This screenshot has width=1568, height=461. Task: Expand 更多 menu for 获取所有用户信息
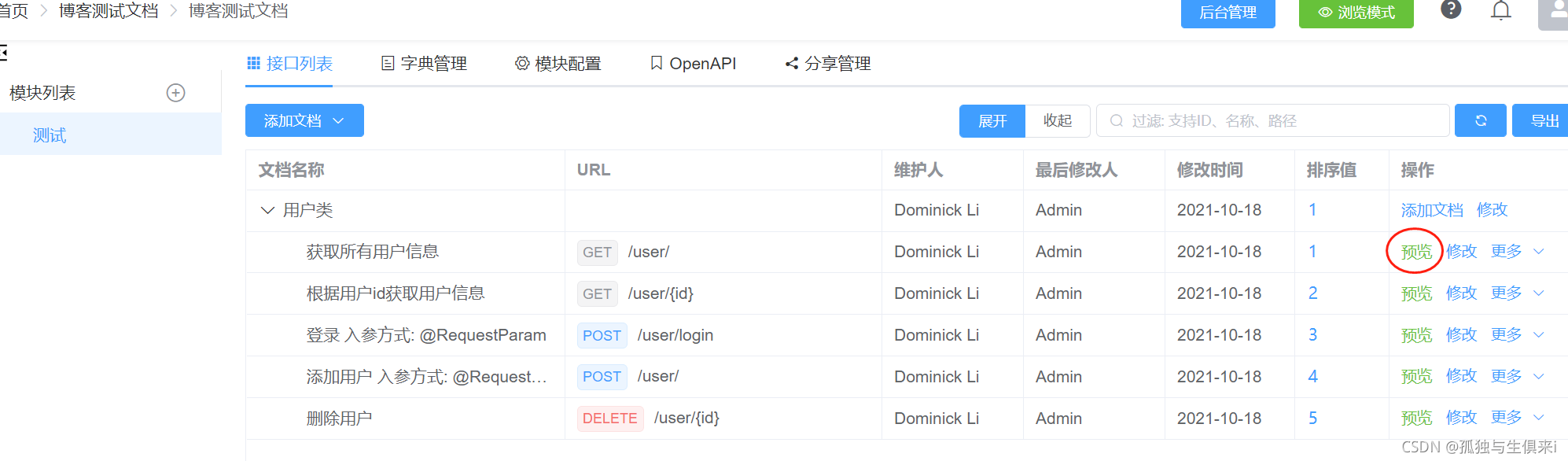point(1517,251)
